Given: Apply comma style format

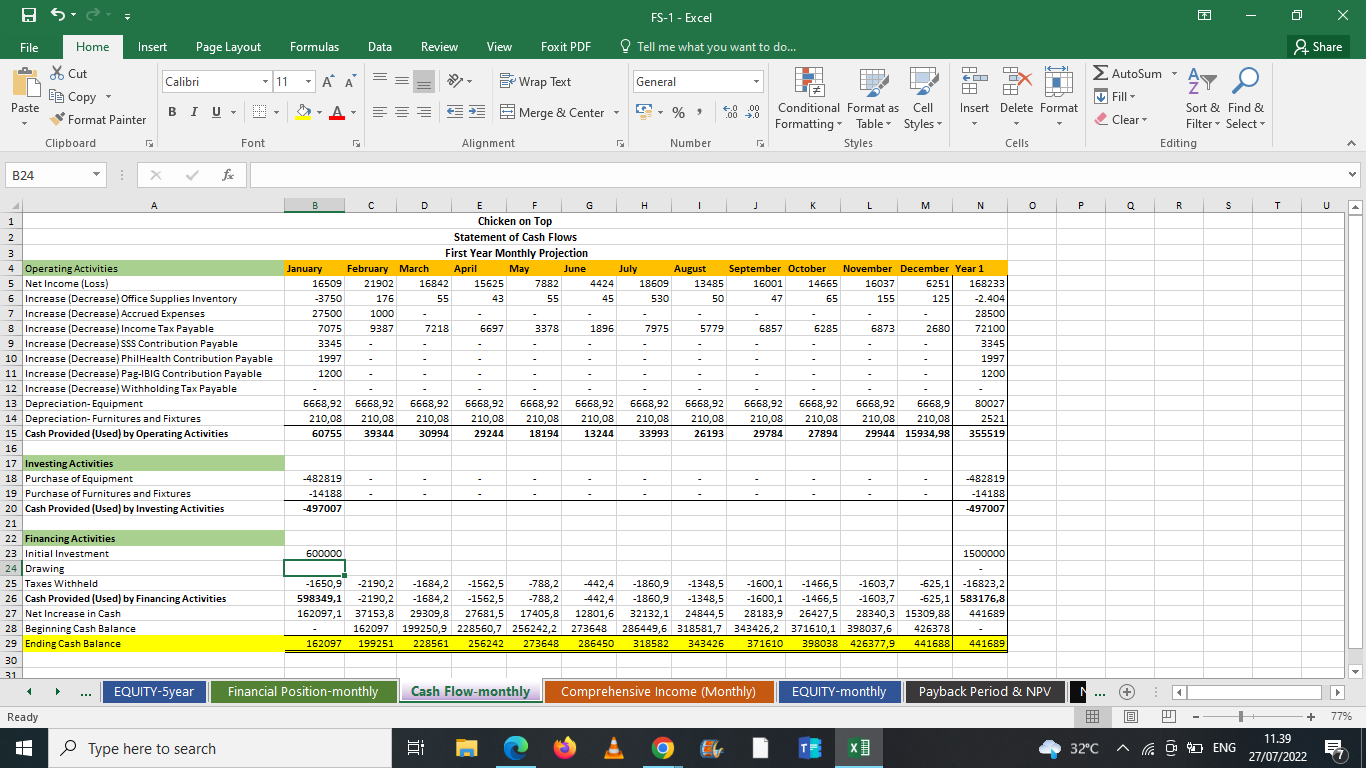Looking at the screenshot, I should [x=701, y=113].
